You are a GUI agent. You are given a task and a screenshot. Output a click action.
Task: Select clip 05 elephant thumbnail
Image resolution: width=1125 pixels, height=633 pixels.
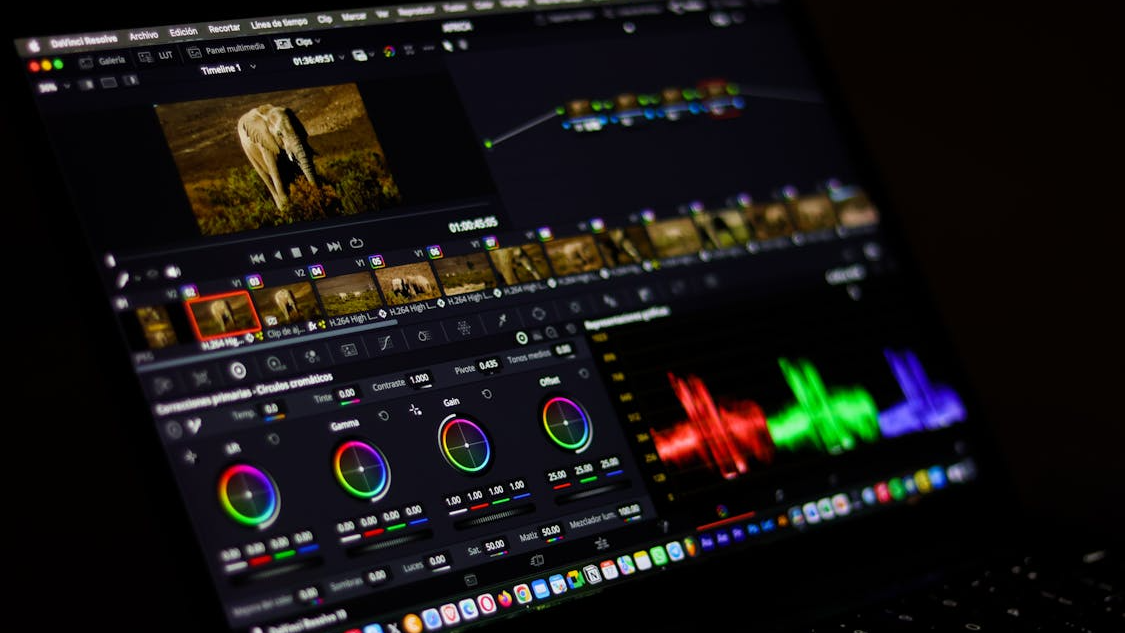(x=408, y=282)
